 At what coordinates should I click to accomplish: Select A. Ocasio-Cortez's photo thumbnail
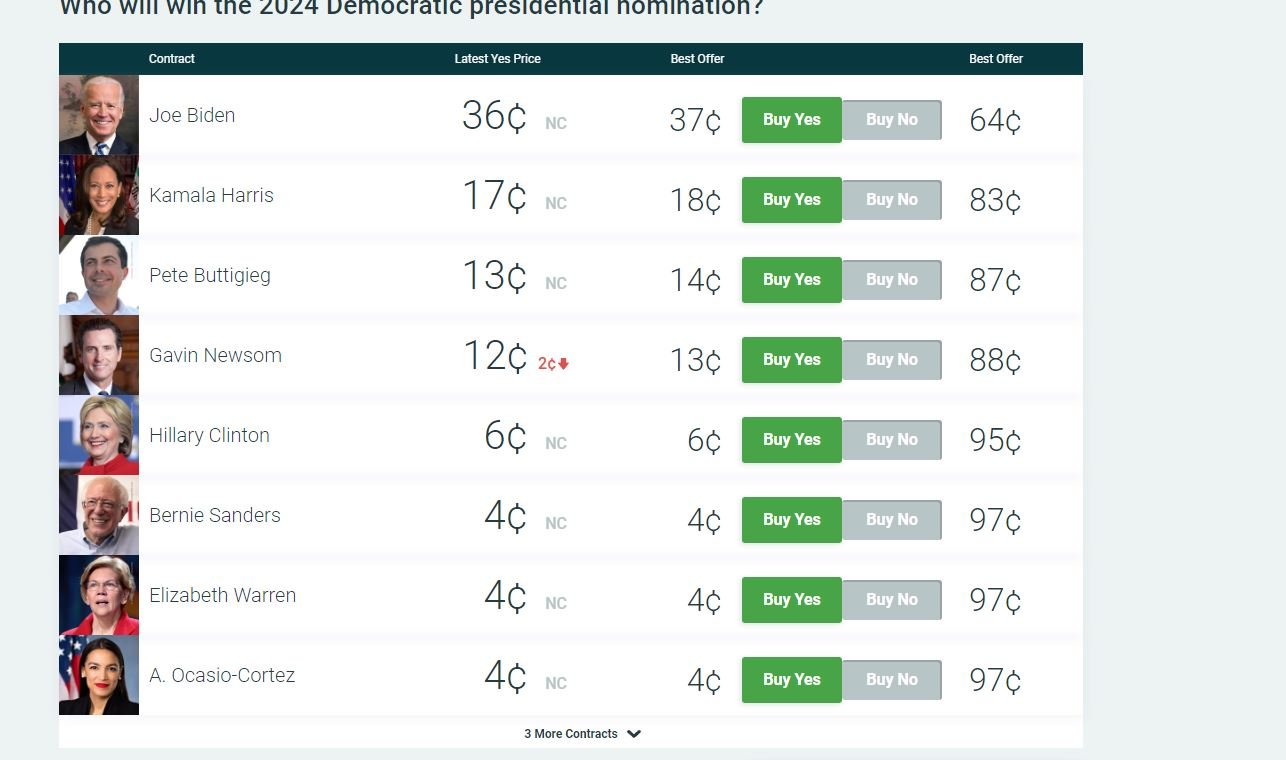99,675
